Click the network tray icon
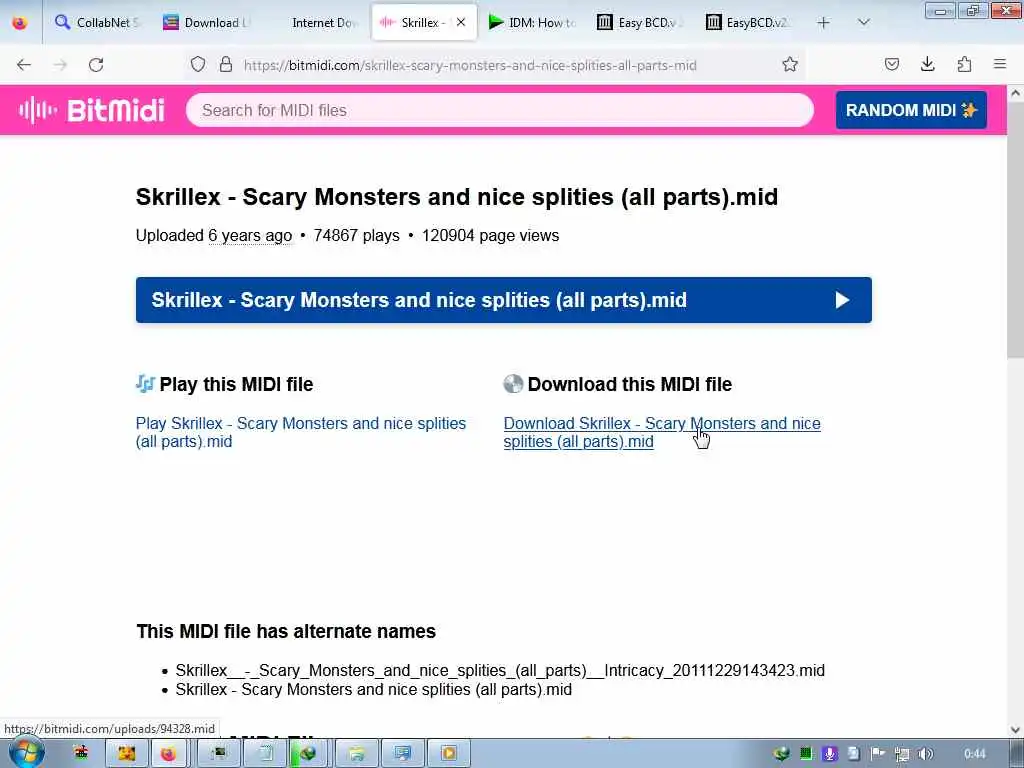Viewport: 1024px width, 768px height. pyautogui.click(x=902, y=754)
